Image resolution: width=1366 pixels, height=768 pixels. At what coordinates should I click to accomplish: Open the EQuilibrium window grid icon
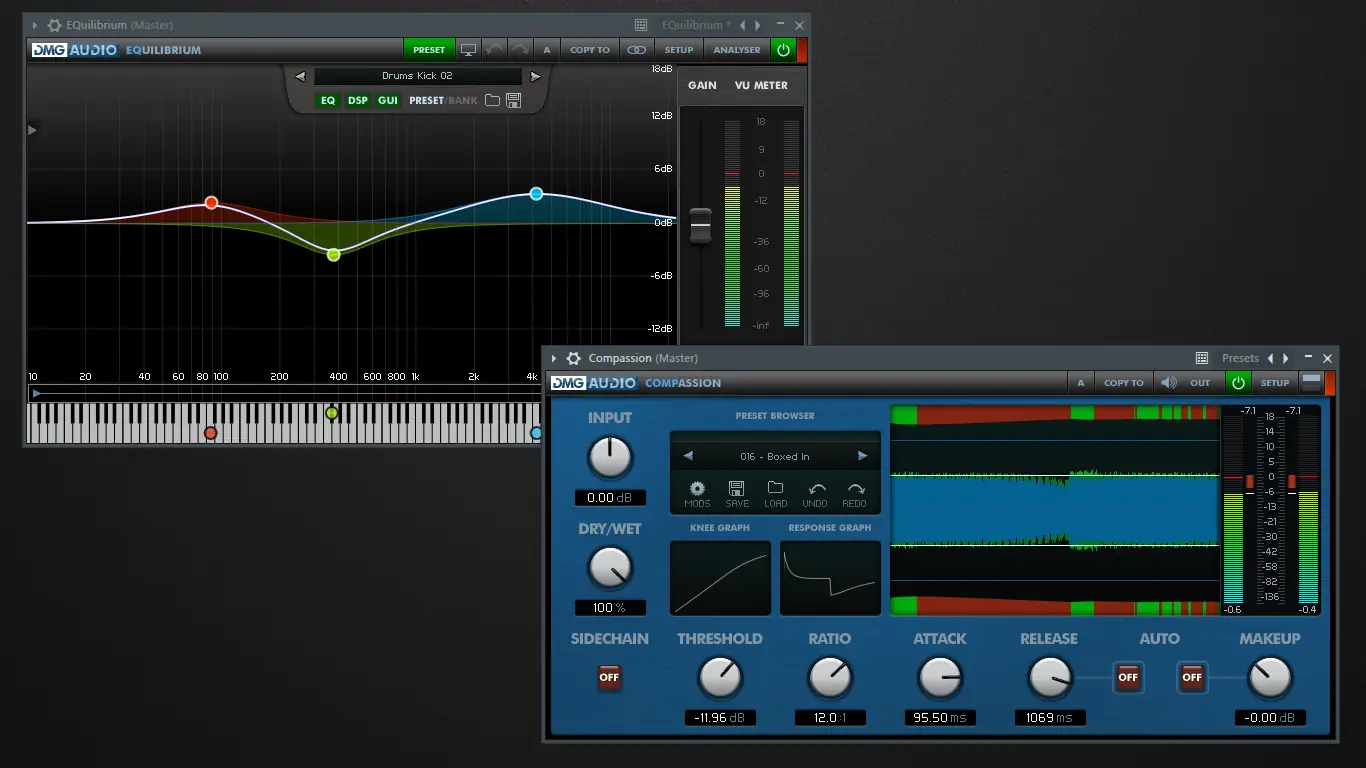pos(641,25)
